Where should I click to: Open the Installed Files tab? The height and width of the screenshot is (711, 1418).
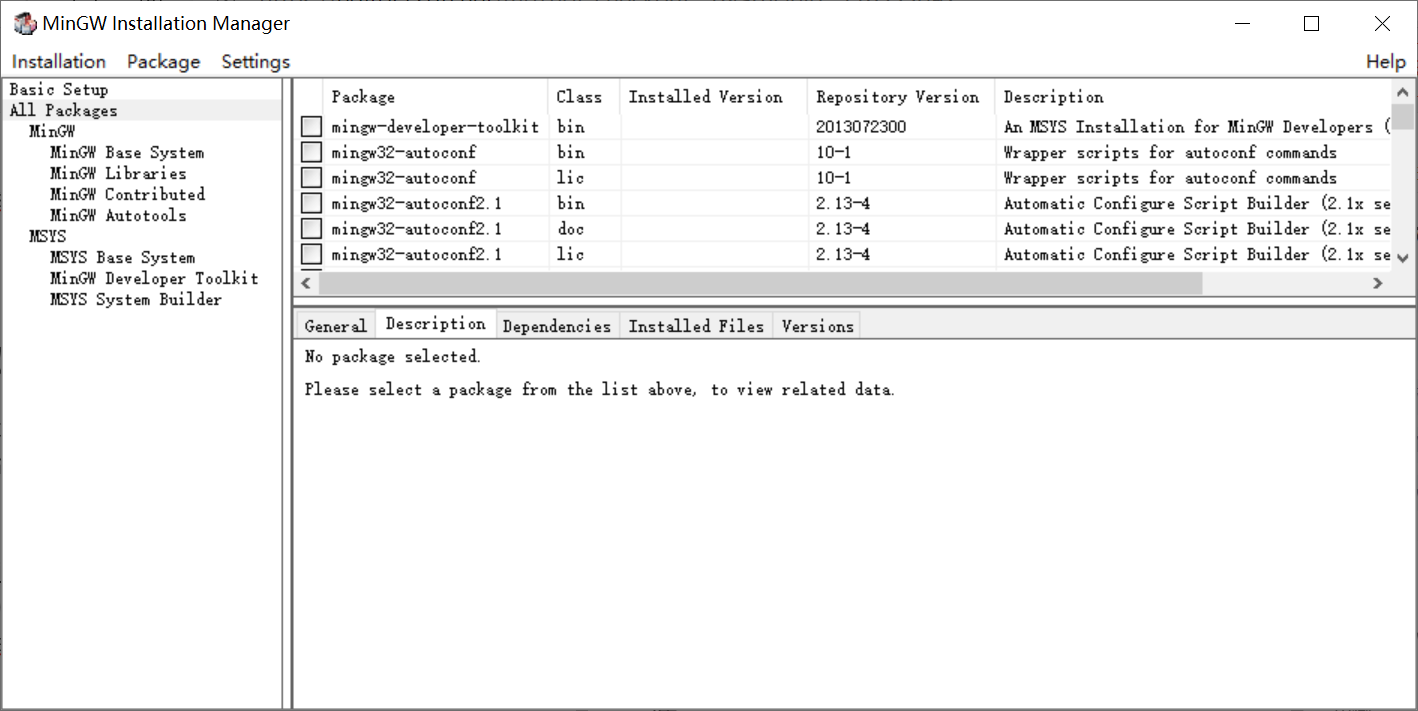(696, 324)
